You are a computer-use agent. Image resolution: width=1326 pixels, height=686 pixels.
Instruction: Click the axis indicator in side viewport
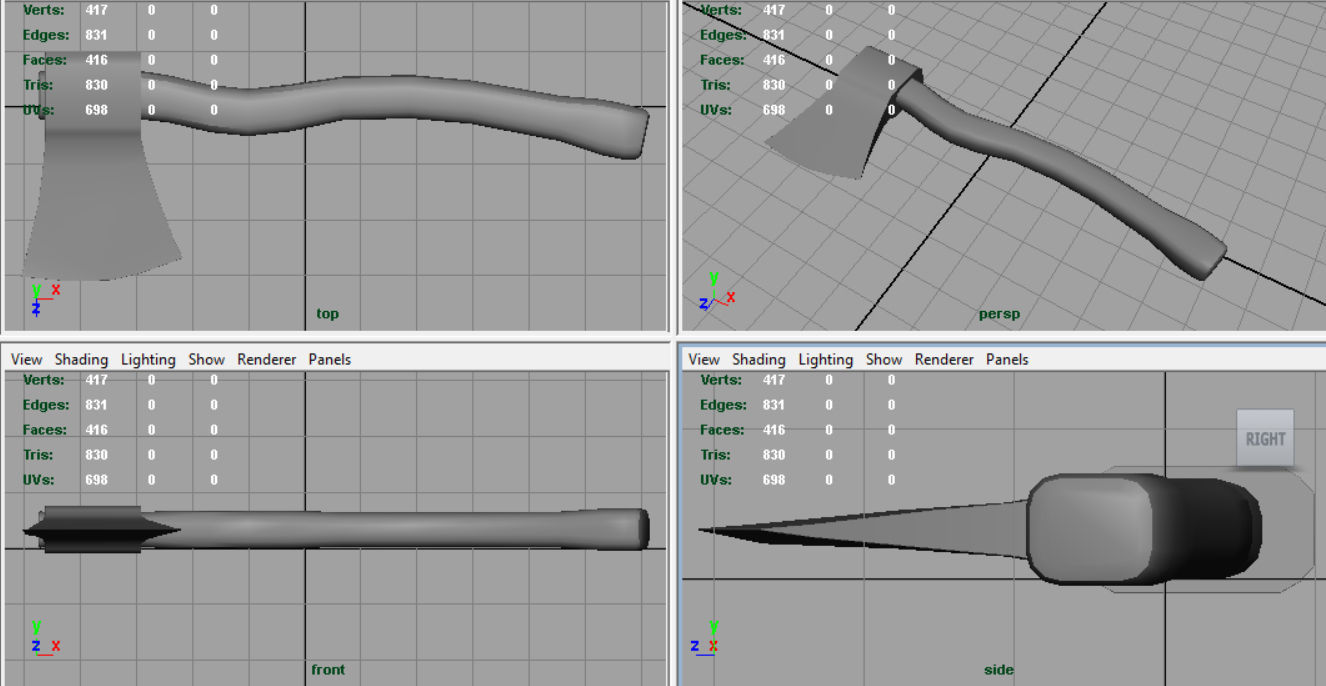tap(706, 637)
